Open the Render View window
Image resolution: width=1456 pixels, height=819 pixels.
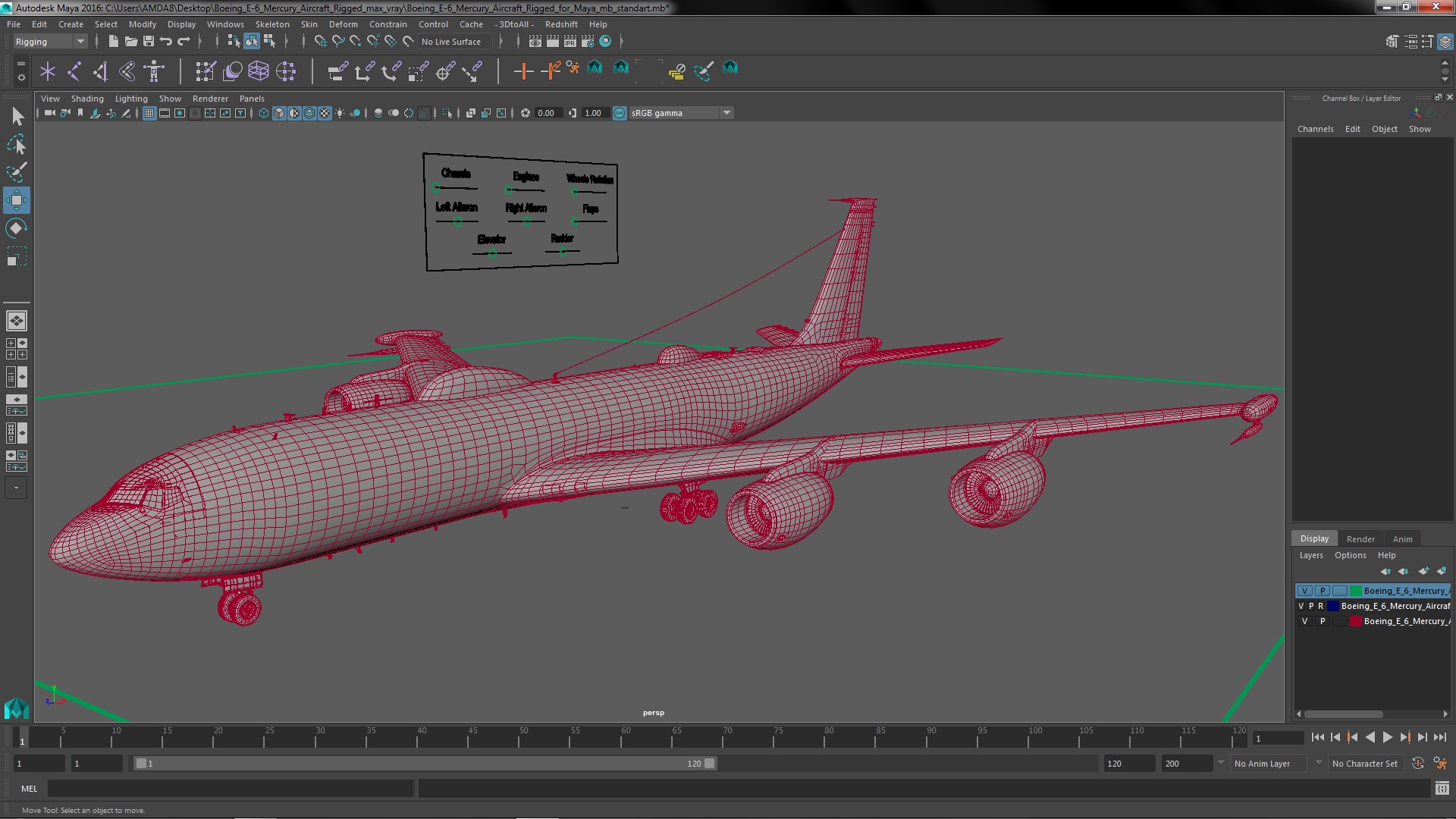click(x=535, y=42)
